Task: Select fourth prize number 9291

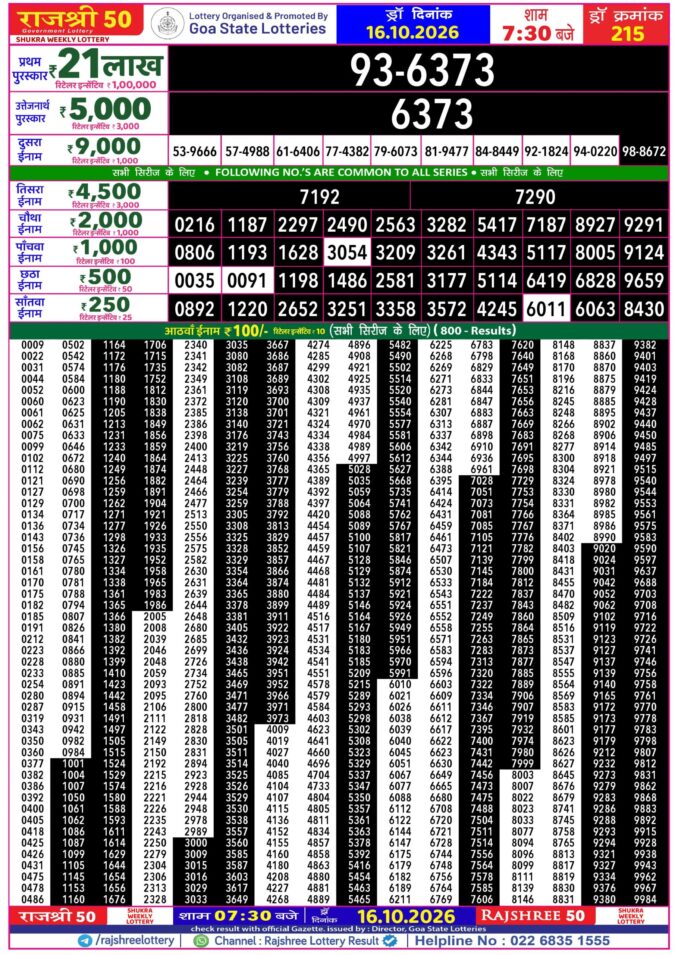Action: (x=644, y=225)
